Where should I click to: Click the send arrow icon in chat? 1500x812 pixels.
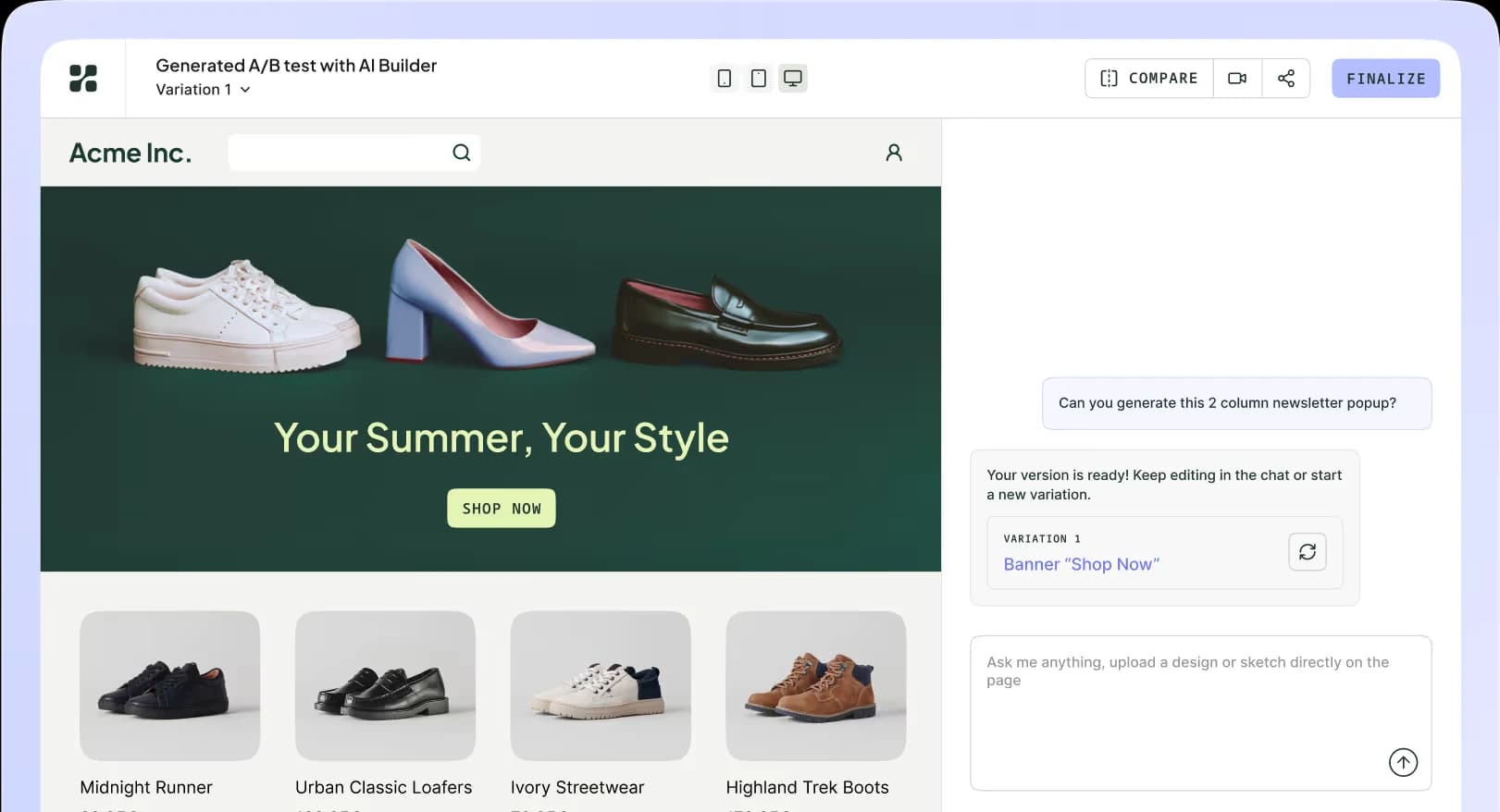point(1403,762)
